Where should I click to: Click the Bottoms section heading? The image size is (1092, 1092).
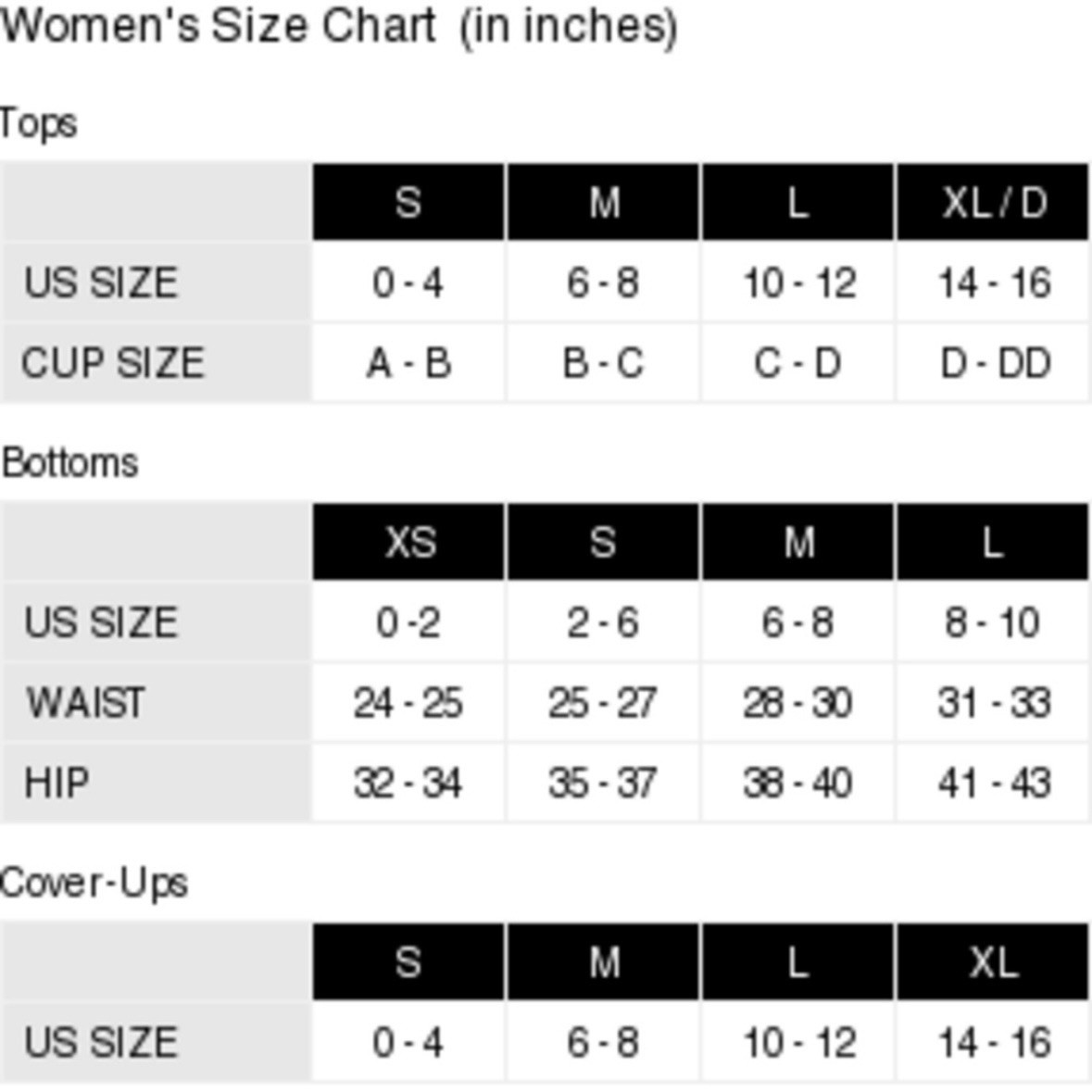(x=69, y=463)
